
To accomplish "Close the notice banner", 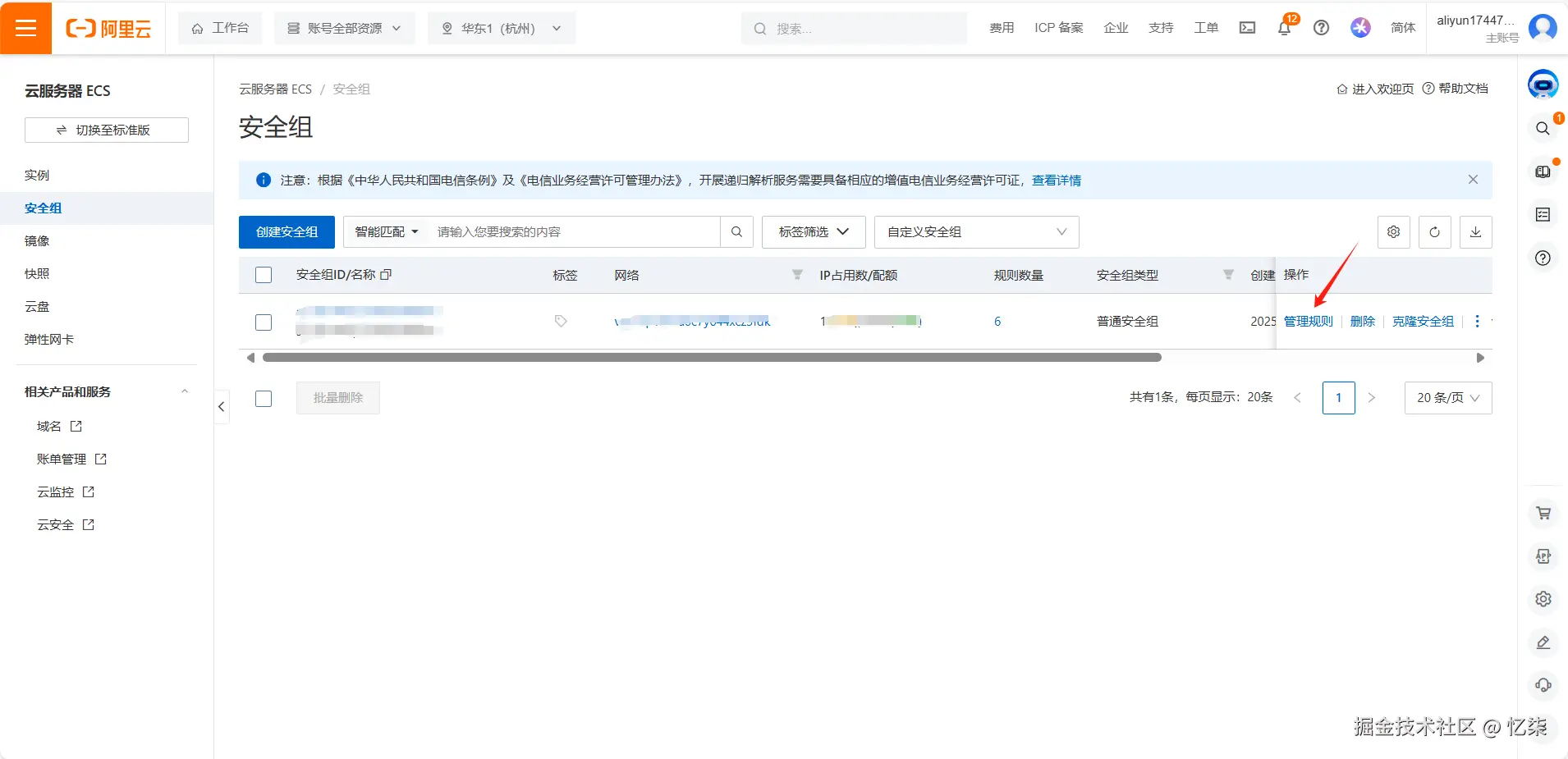I will click(x=1473, y=180).
